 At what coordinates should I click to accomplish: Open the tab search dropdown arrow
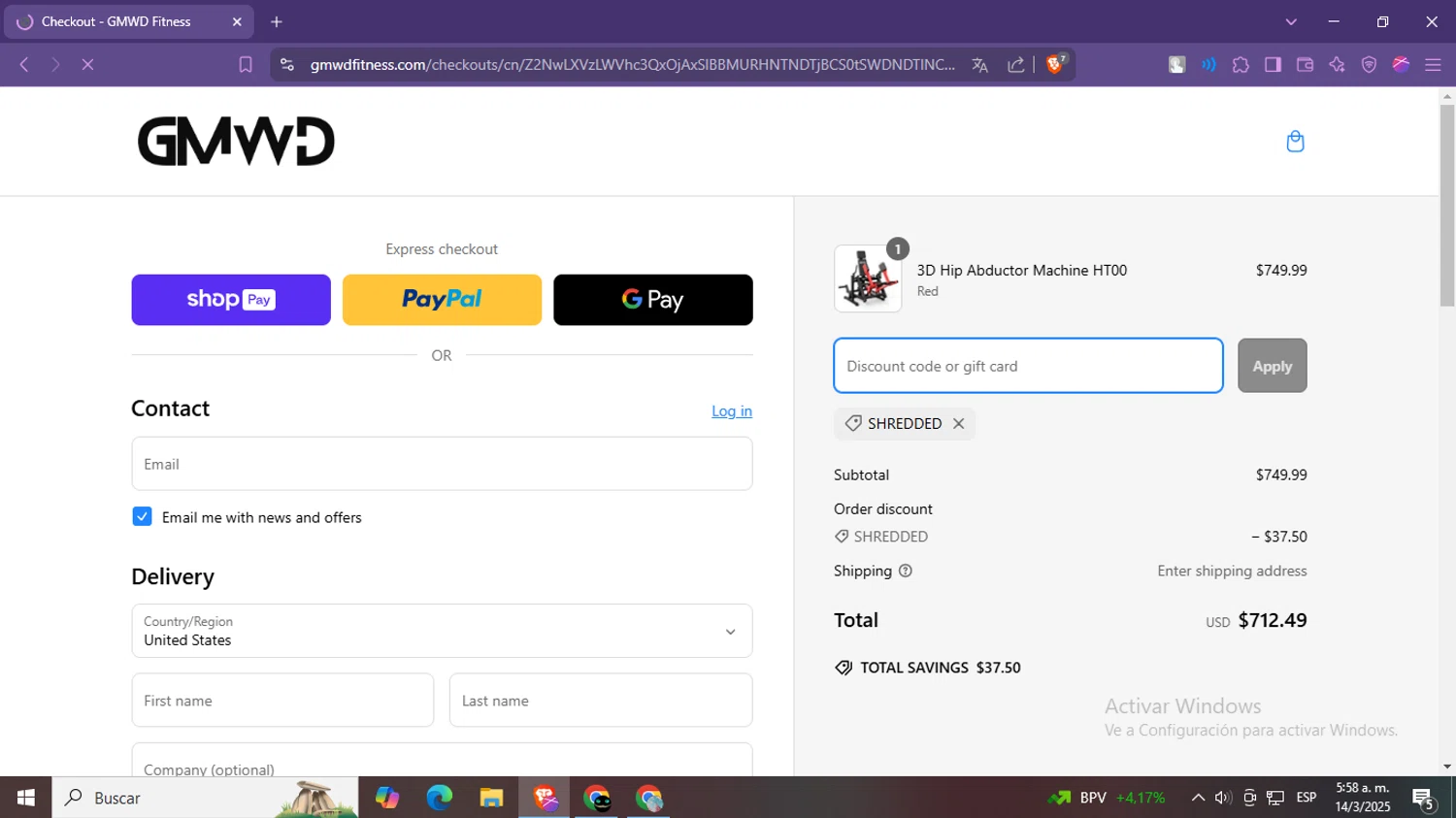(1291, 21)
